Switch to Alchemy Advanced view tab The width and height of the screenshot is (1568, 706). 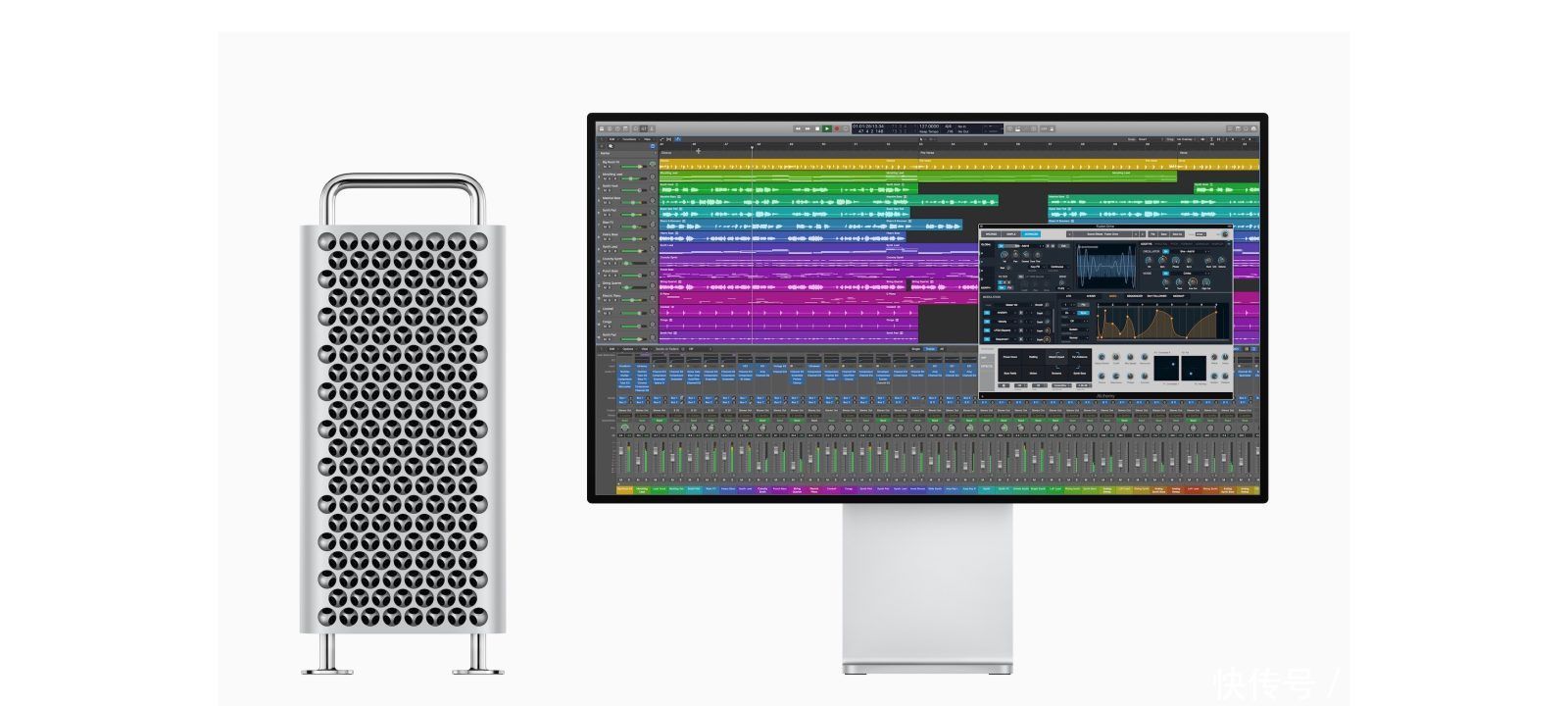click(1031, 234)
